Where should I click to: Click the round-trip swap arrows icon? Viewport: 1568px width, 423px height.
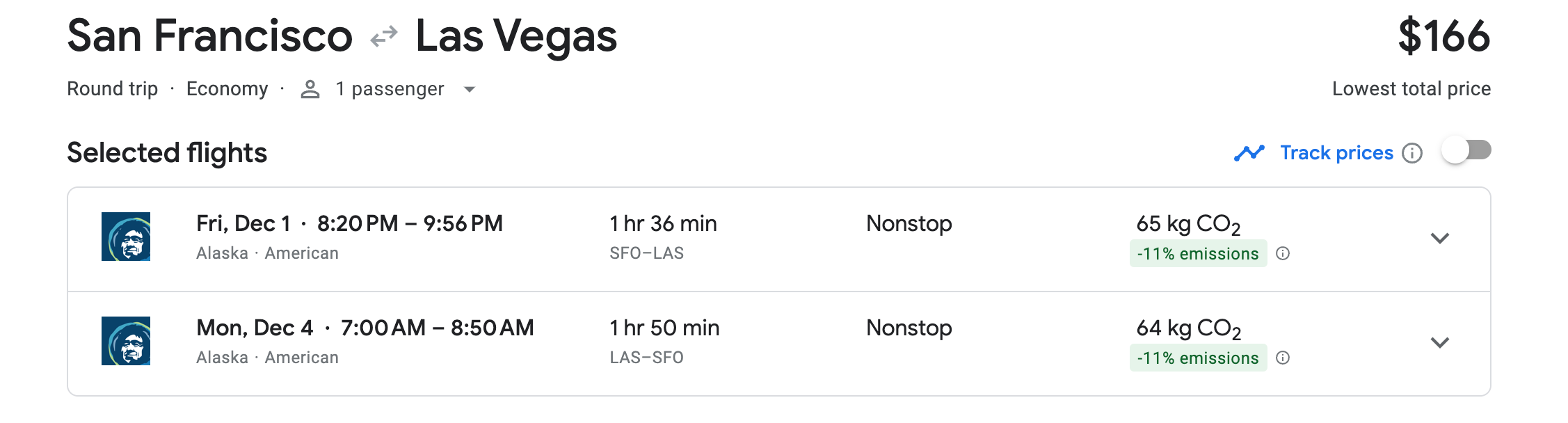point(384,36)
